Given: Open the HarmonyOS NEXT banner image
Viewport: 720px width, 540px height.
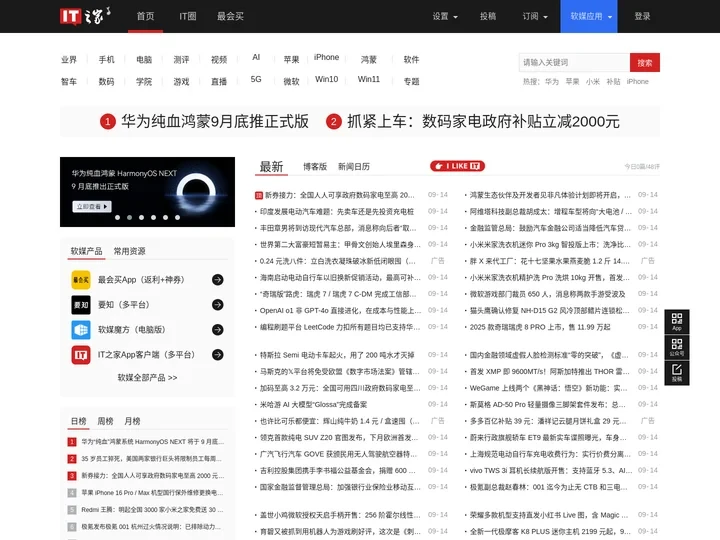Looking at the screenshot, I should (147, 192).
